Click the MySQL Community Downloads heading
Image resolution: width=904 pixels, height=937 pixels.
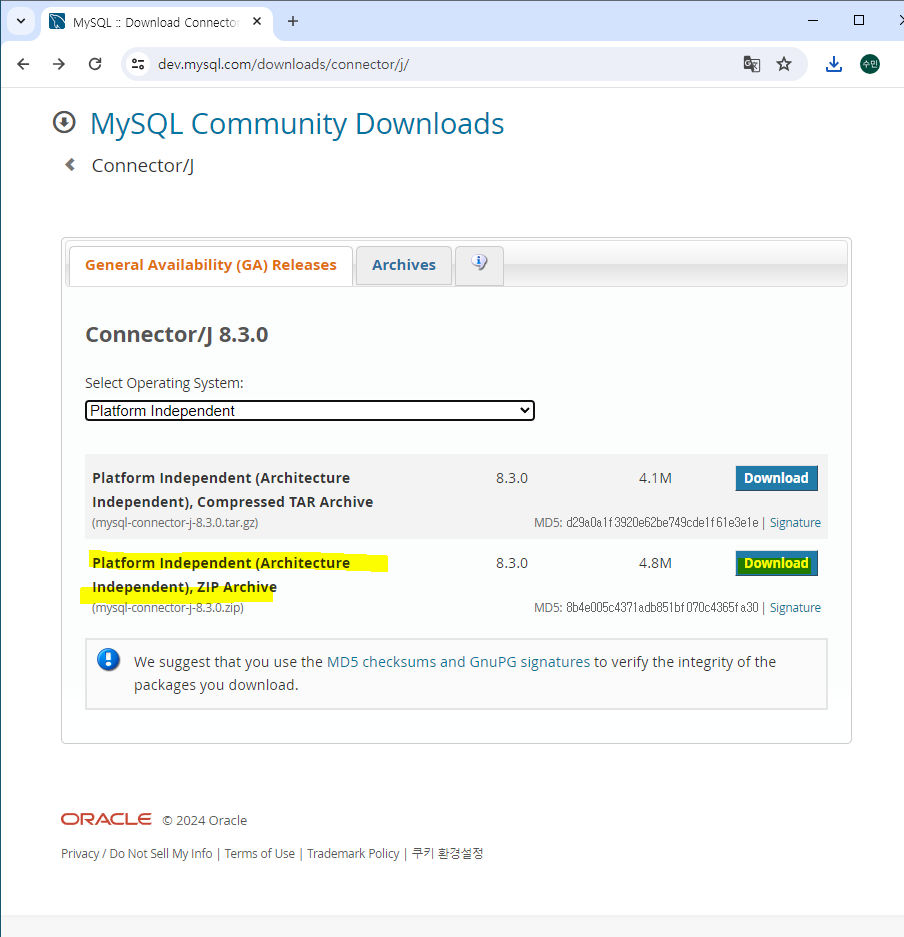[297, 124]
